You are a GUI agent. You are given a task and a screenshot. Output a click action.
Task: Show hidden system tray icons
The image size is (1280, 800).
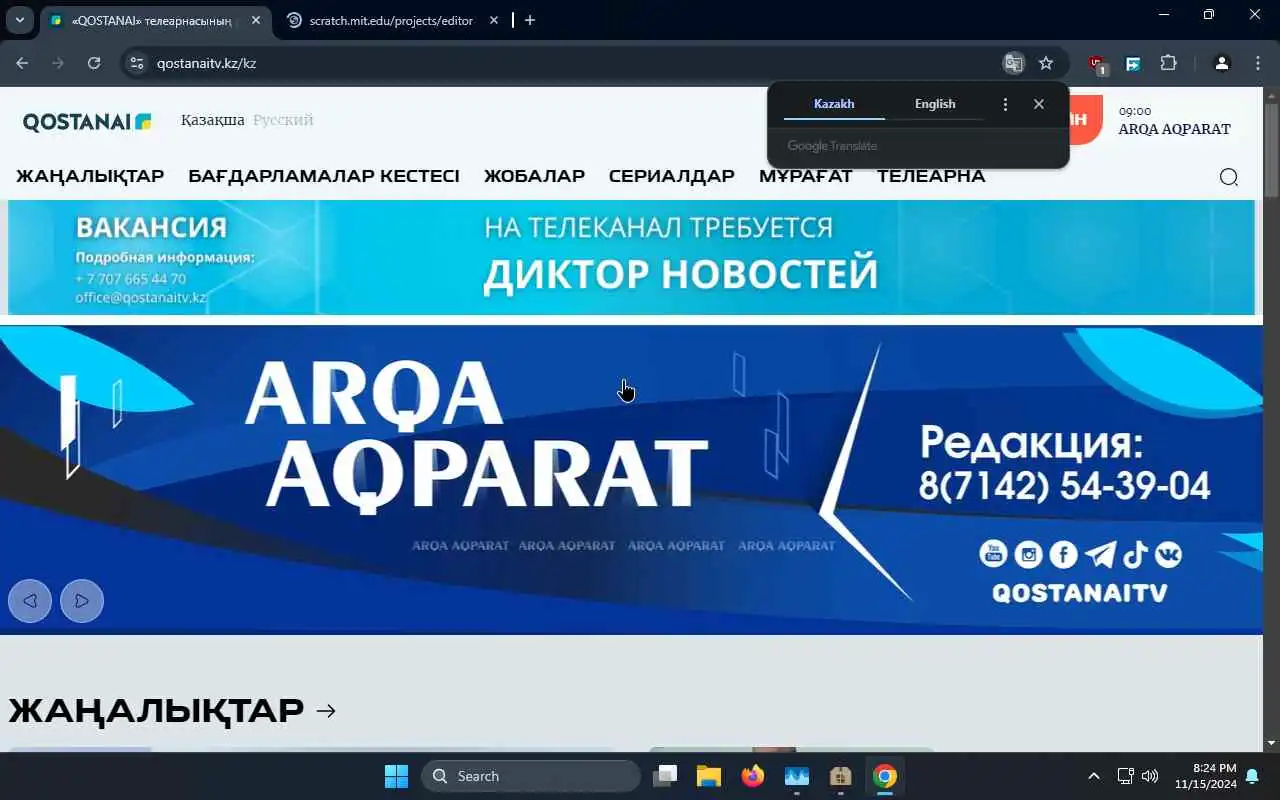coord(1093,776)
